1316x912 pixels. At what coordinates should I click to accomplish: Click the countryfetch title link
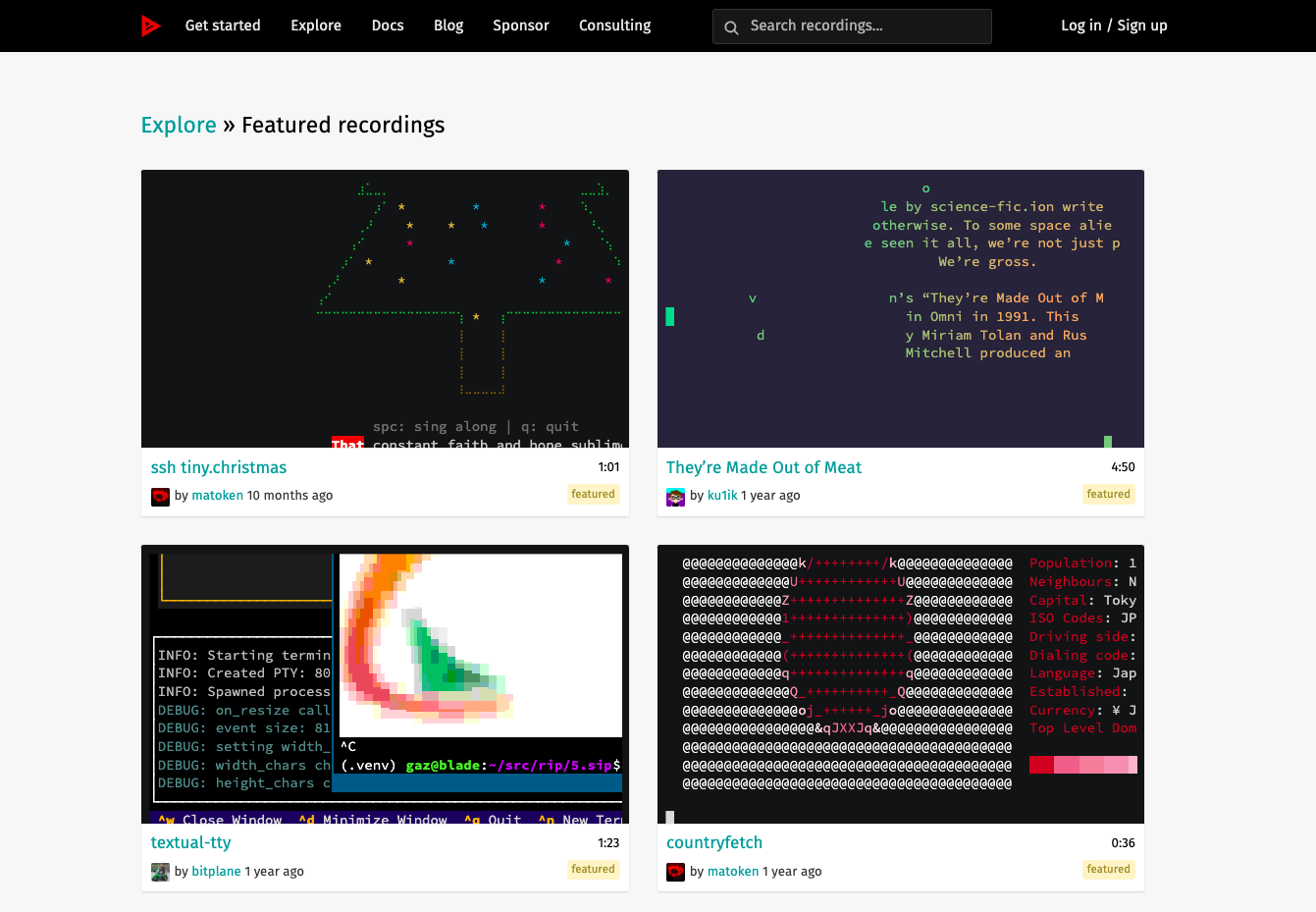(714, 843)
